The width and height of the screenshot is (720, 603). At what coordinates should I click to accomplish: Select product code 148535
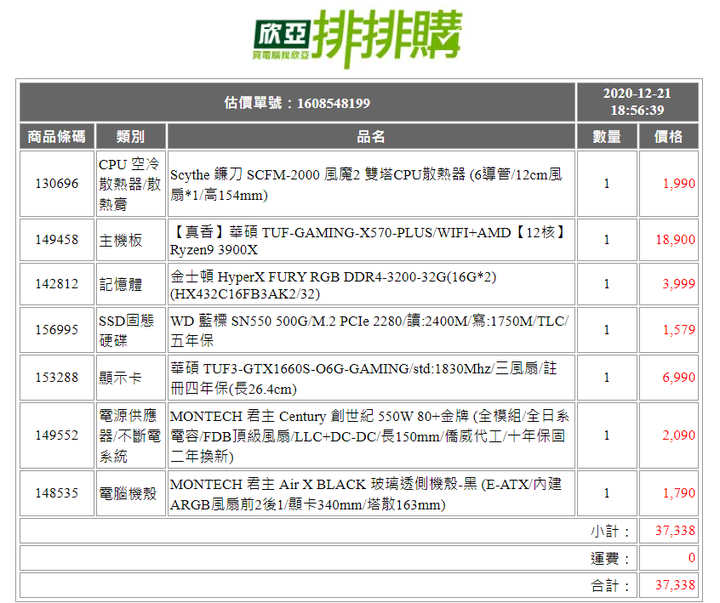pos(57,493)
